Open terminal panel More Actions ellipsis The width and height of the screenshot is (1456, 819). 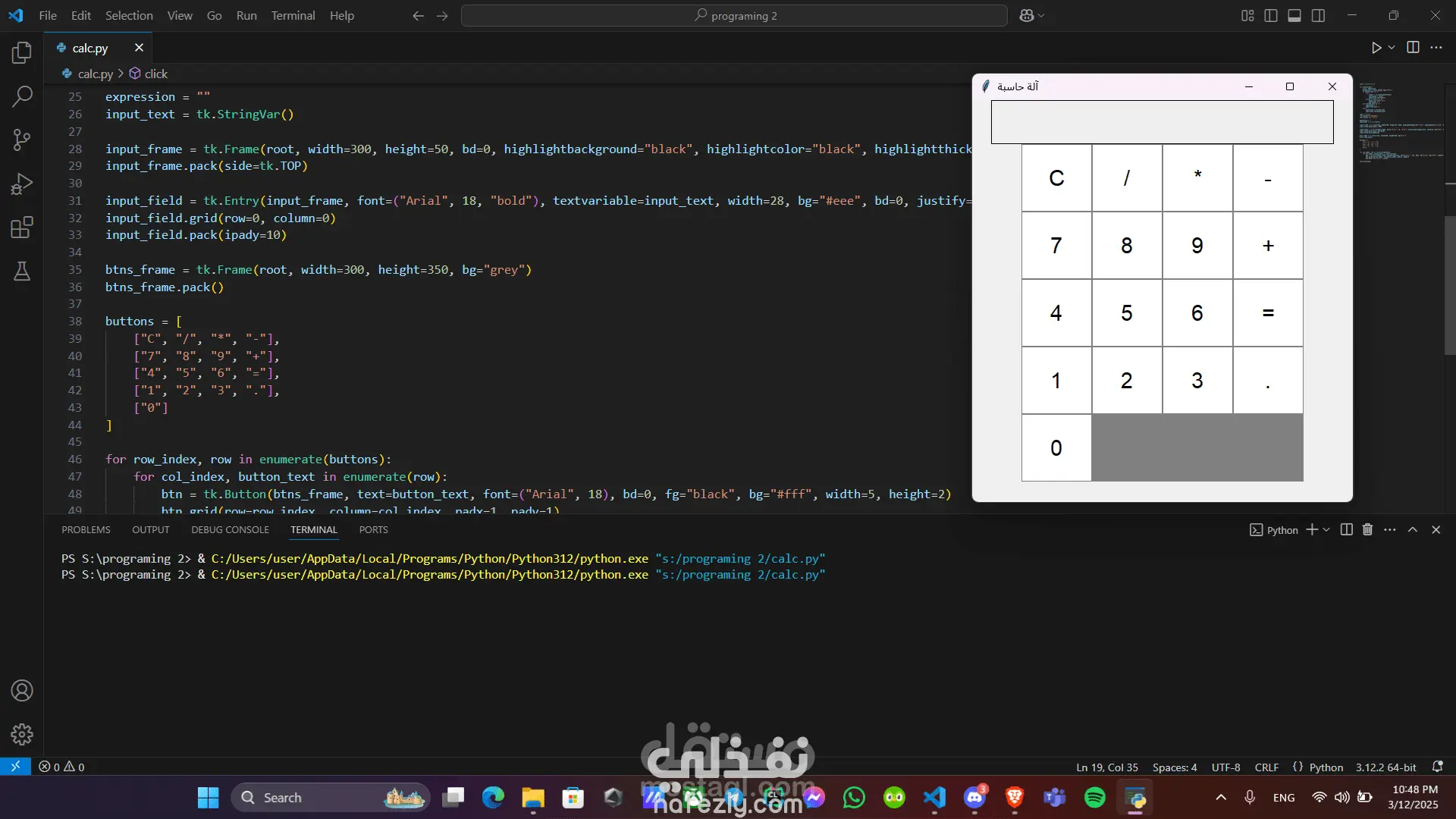click(x=1389, y=529)
